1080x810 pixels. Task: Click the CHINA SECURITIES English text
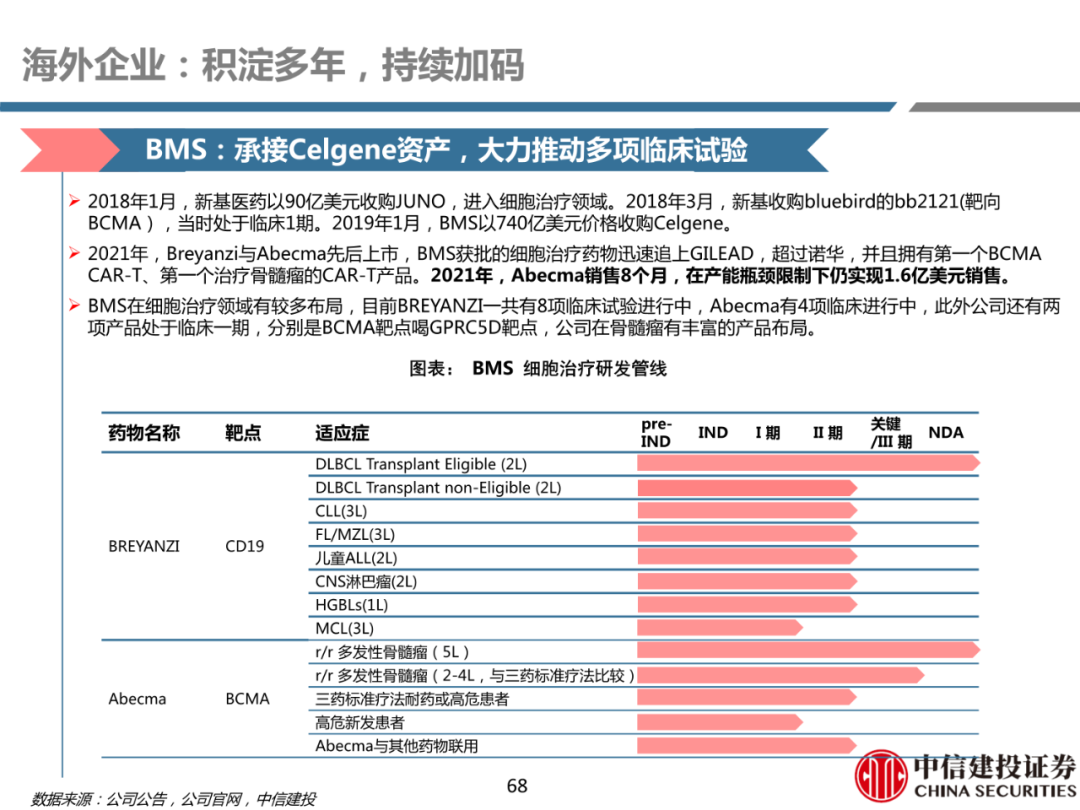click(995, 791)
